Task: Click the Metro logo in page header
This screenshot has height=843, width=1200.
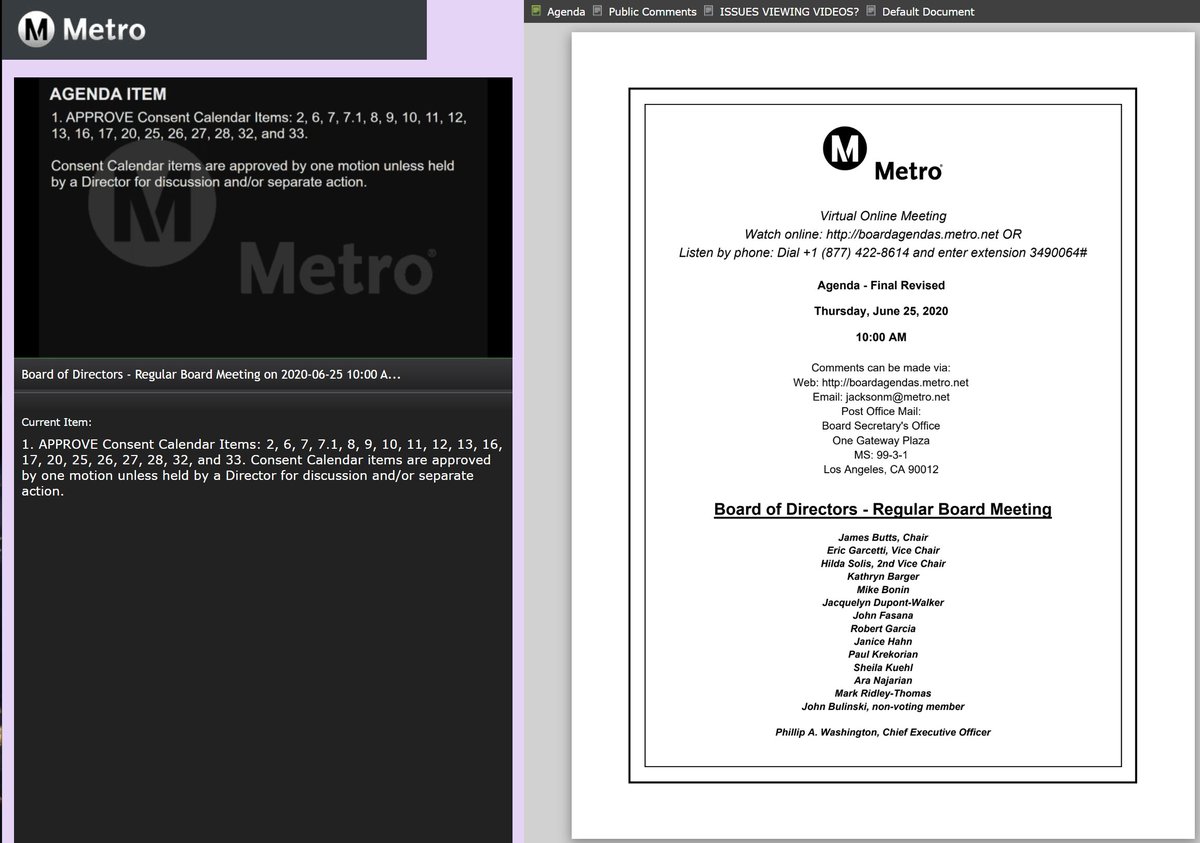Action: [82, 28]
